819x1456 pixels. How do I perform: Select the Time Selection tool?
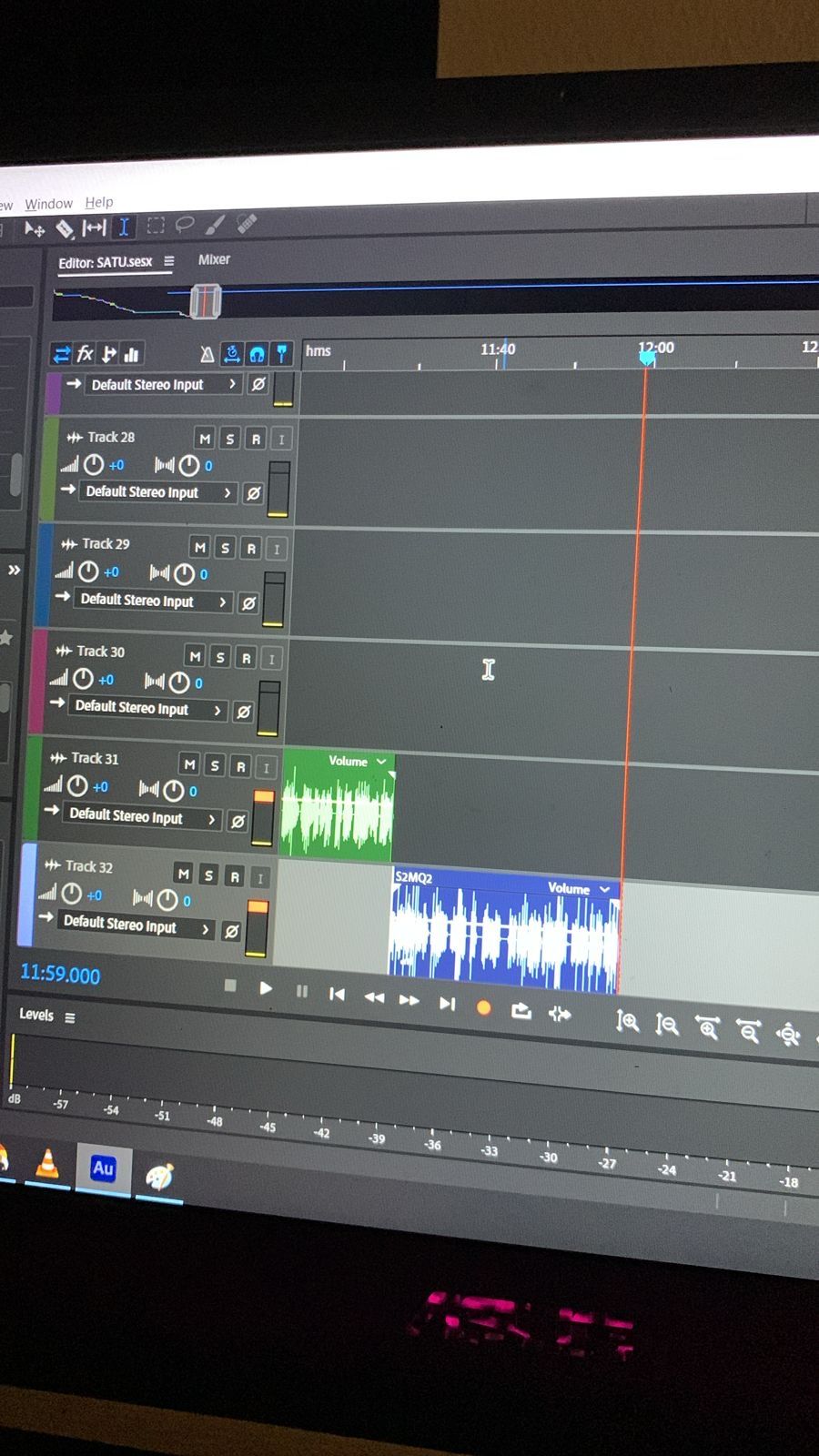(124, 227)
